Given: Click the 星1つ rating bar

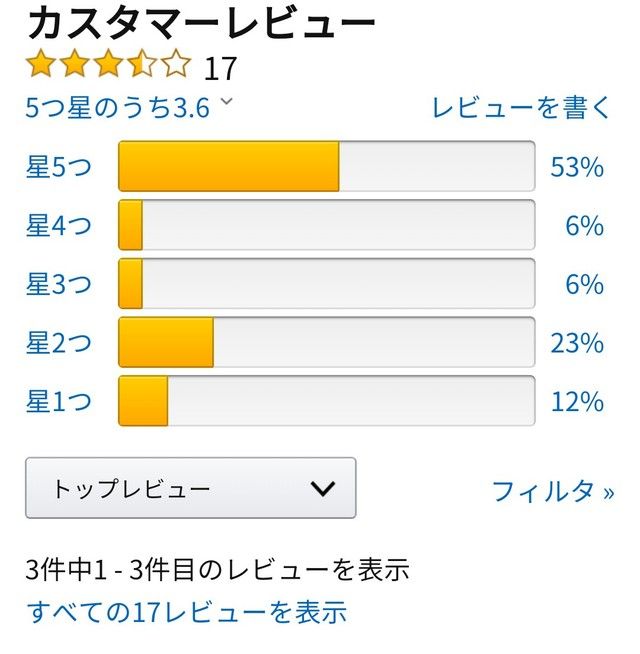Looking at the screenshot, I should click(327, 401).
